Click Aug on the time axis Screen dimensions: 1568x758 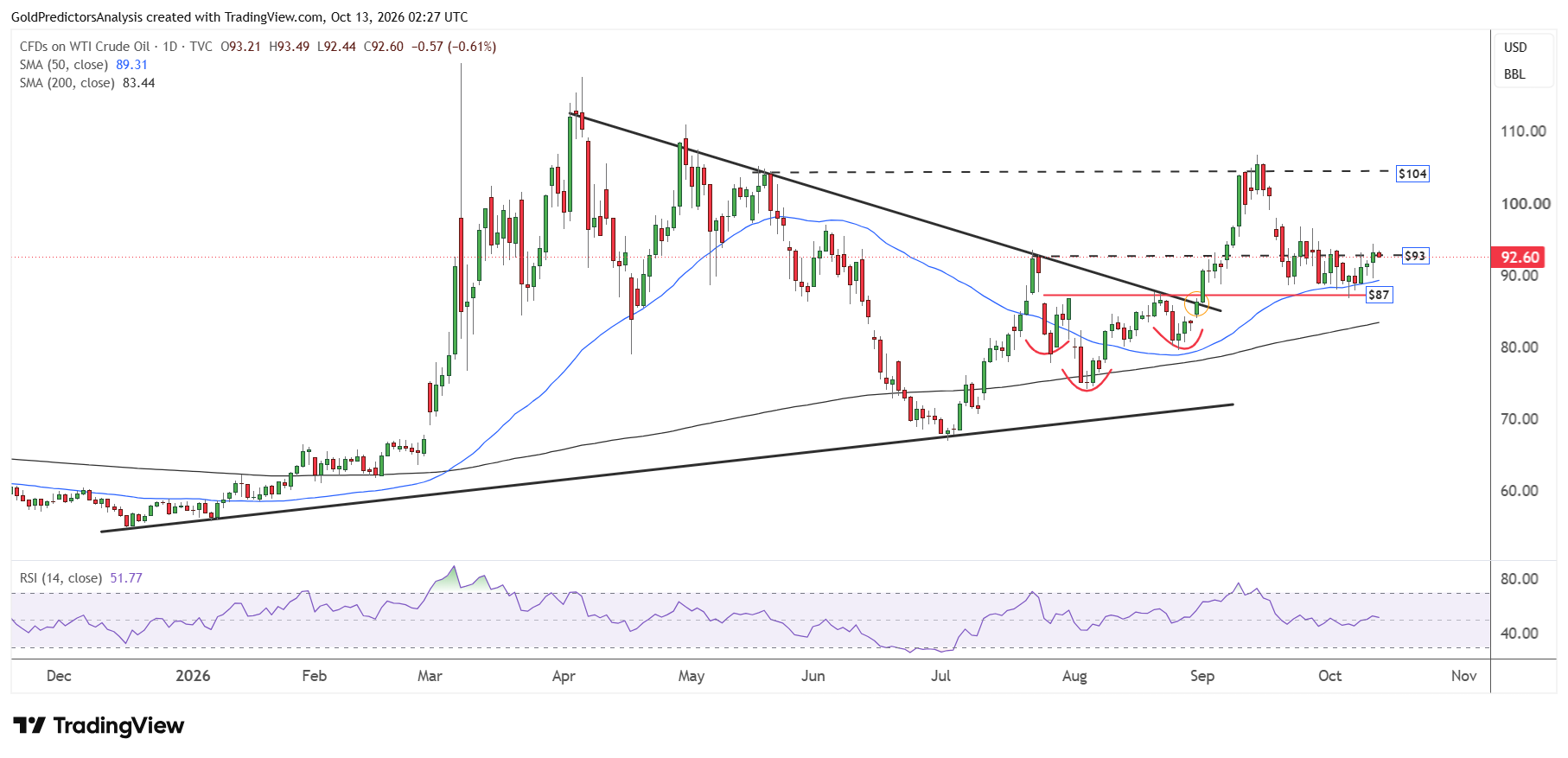1074,676
